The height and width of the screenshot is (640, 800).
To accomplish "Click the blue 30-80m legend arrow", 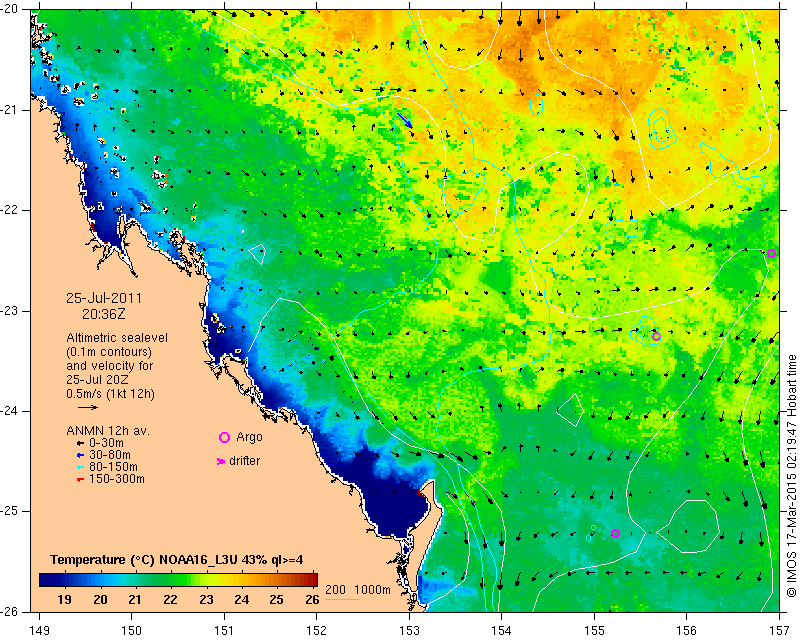I will pos(80,455).
